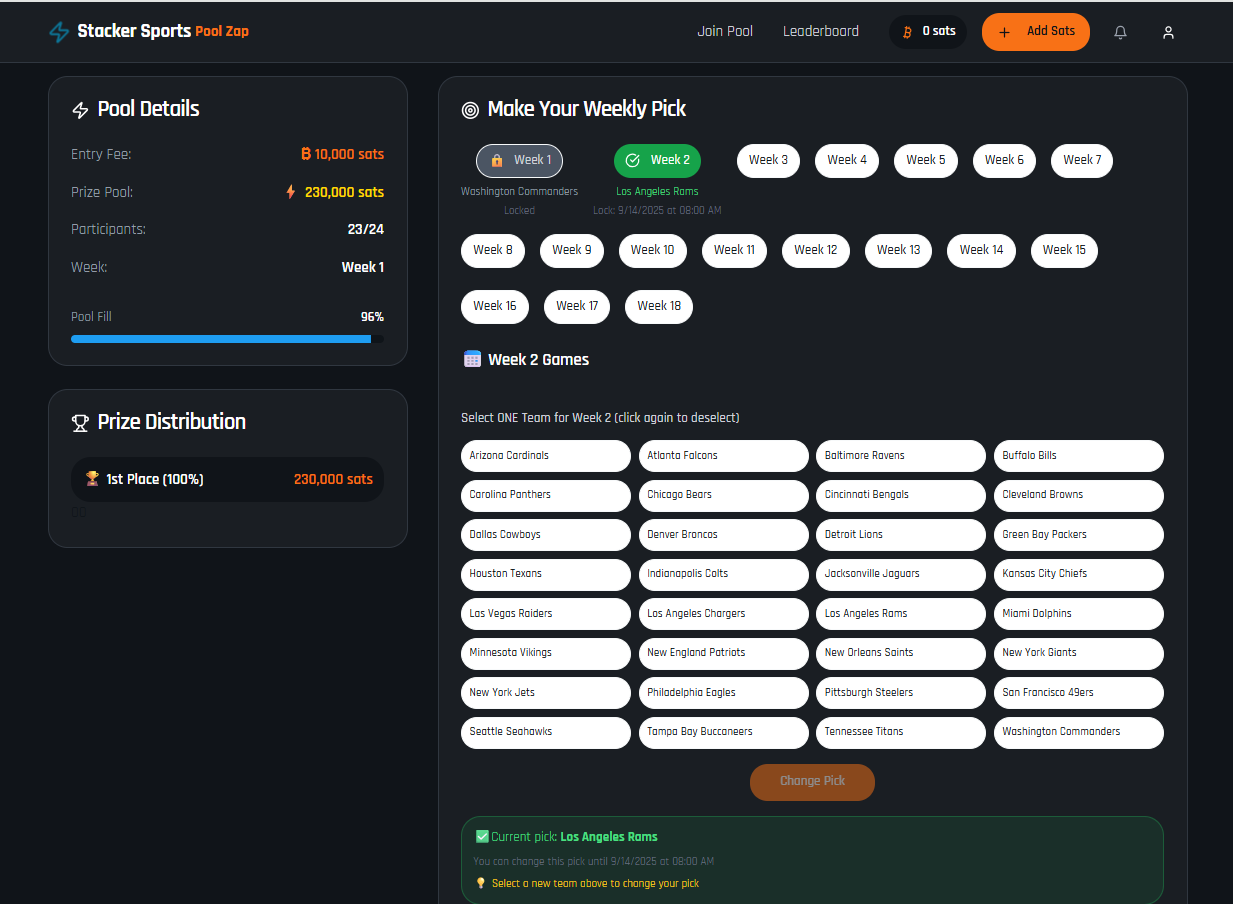Open Week 17
Screen dimensions: 1233x904
(577, 306)
